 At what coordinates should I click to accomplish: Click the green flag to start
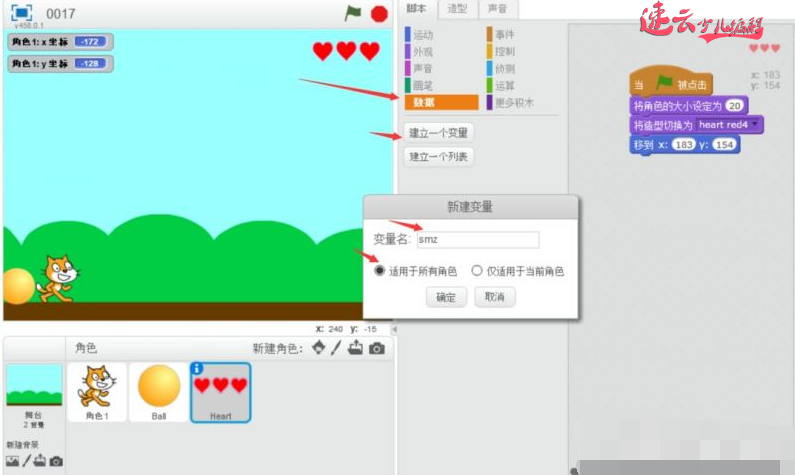[x=353, y=13]
